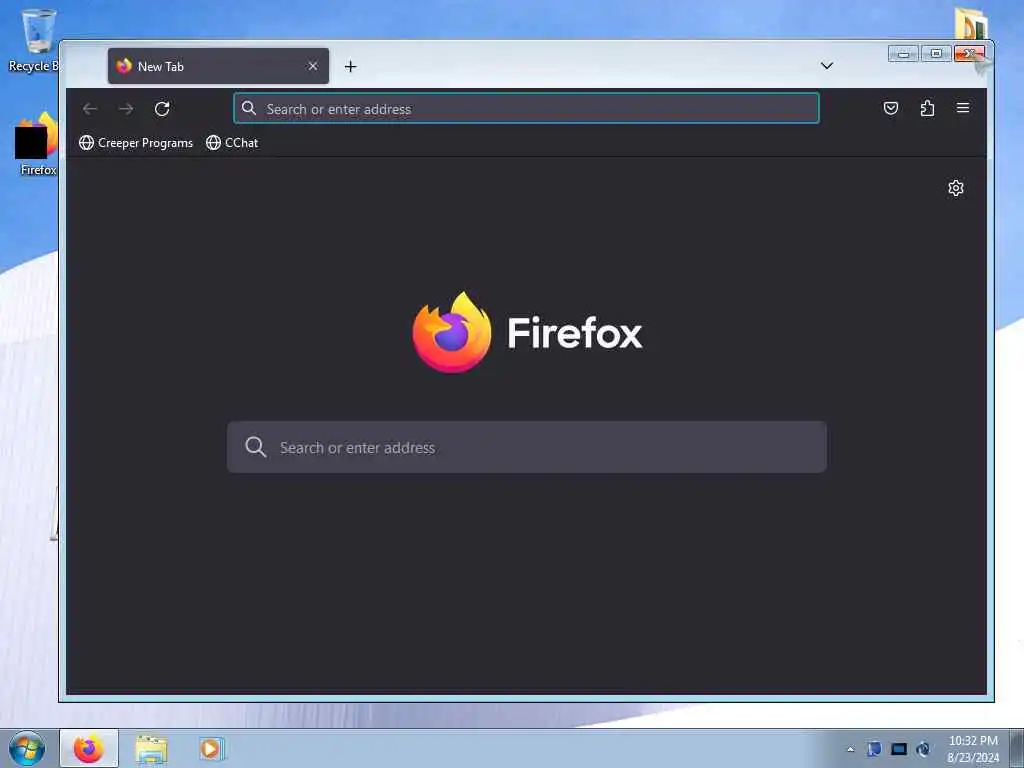Viewport: 1024px width, 768px height.
Task: Focus the top address bar
Action: click(526, 108)
